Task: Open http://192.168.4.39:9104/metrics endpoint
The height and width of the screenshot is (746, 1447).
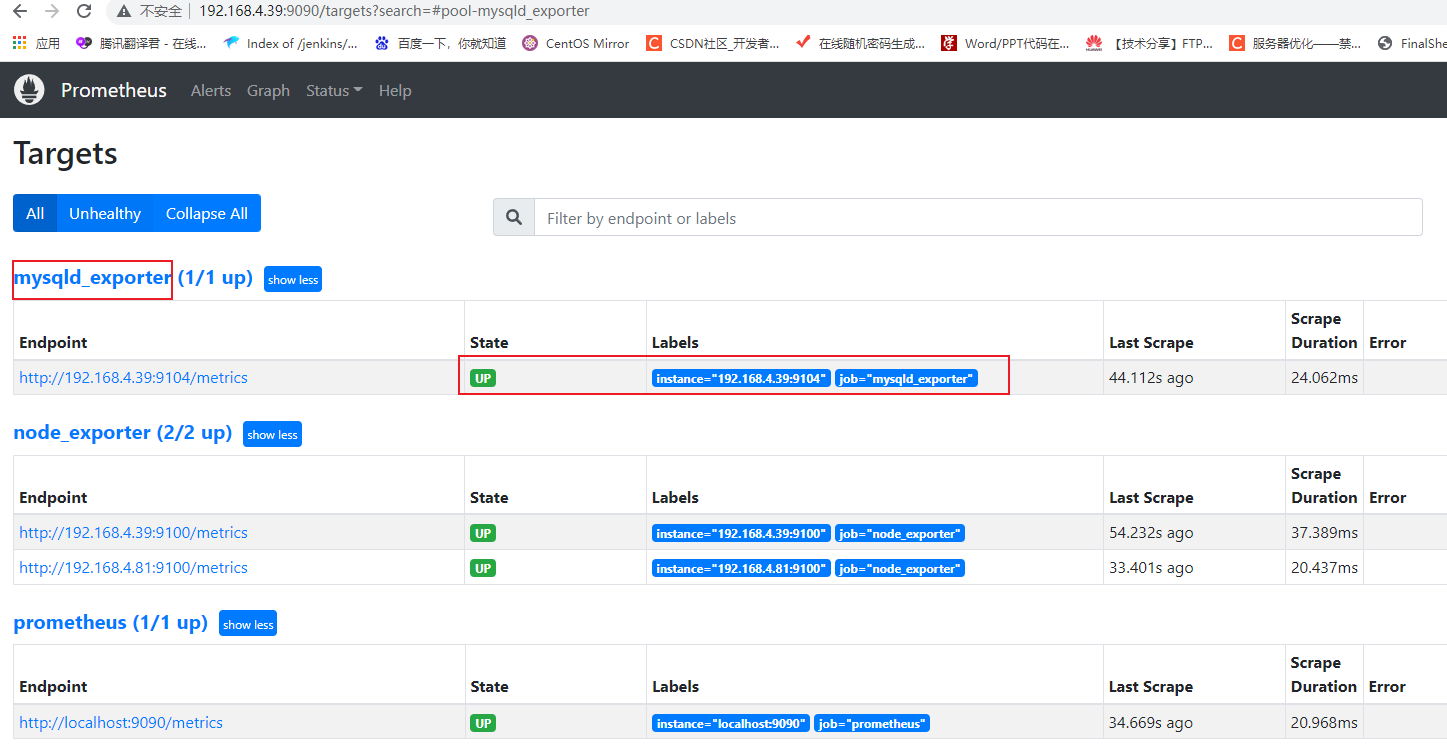Action: (x=133, y=378)
